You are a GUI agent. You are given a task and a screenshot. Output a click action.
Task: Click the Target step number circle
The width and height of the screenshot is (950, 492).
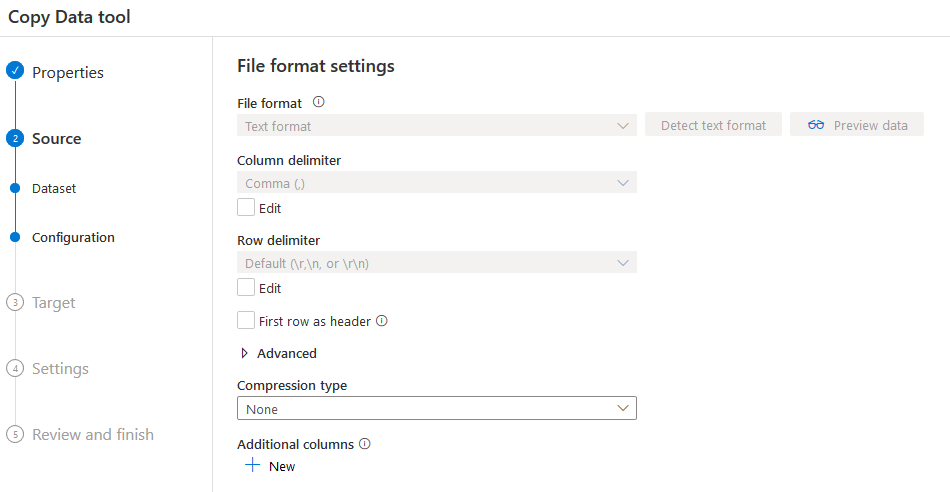point(14,303)
